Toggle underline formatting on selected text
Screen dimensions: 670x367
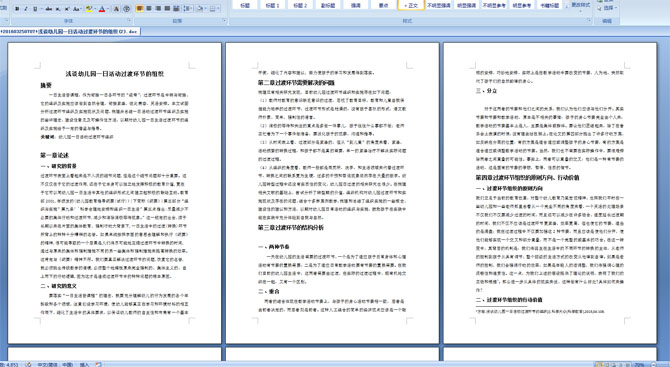[x=35, y=9]
